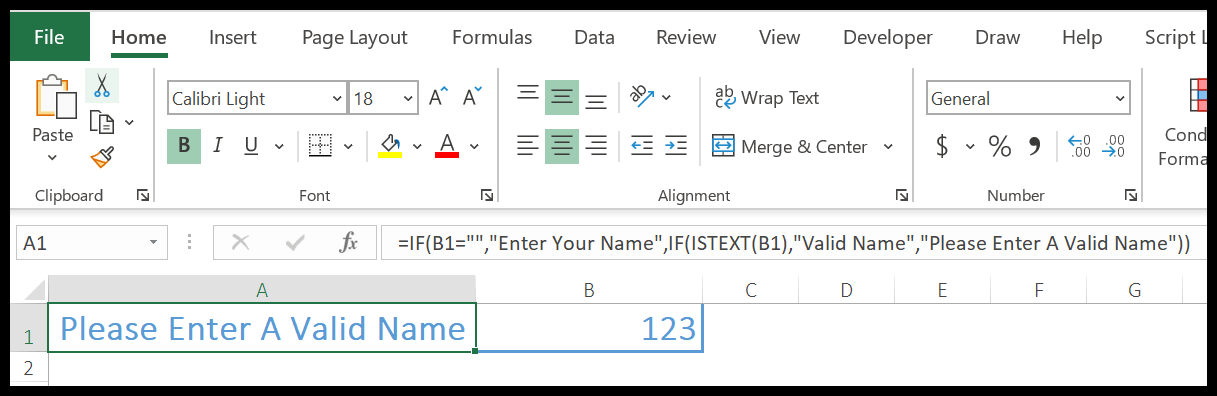Click the Name Box showing A1
The width and height of the screenshot is (1217, 396).
pos(92,242)
